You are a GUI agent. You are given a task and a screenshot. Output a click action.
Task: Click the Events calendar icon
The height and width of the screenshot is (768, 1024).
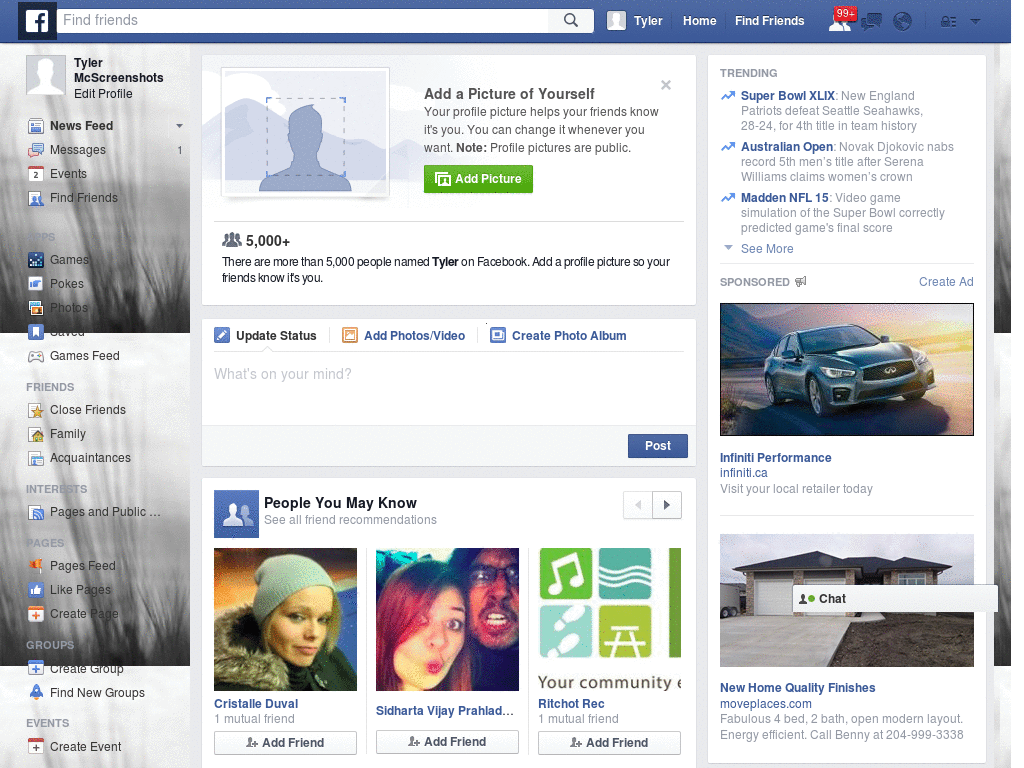click(36, 174)
